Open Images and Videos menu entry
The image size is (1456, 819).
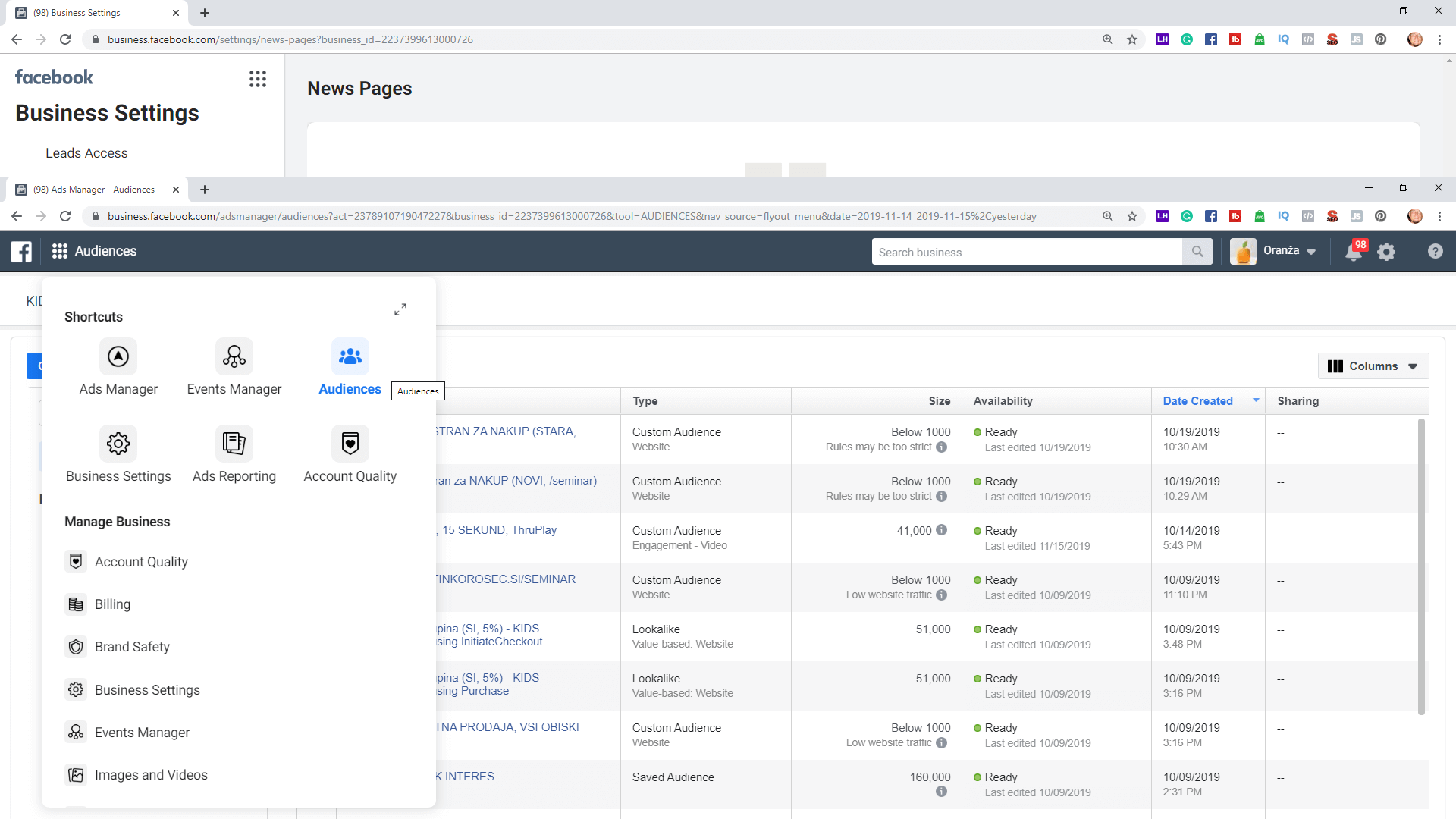pyautogui.click(x=151, y=775)
